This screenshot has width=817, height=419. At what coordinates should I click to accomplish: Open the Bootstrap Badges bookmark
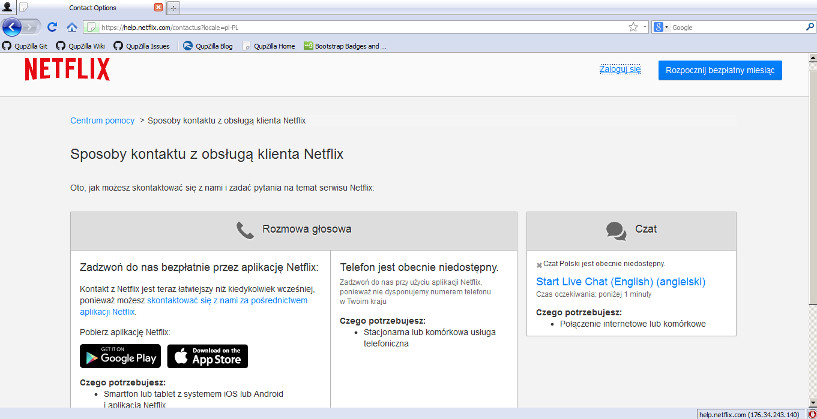345,46
